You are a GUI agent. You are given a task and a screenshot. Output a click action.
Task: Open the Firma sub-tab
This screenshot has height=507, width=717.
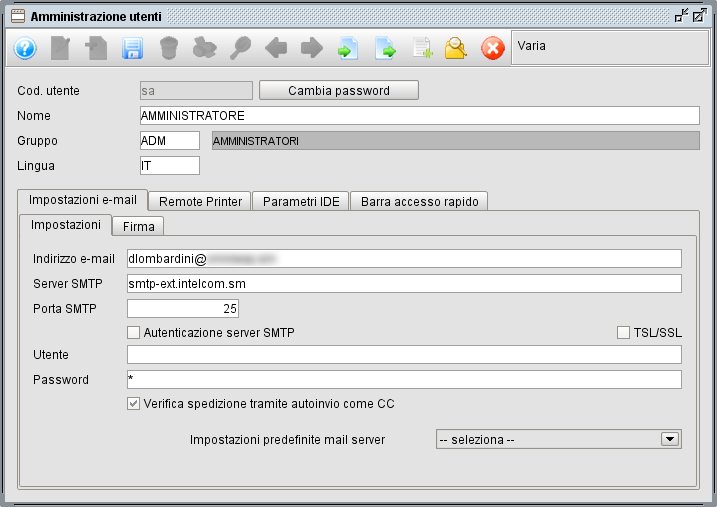click(x=138, y=227)
